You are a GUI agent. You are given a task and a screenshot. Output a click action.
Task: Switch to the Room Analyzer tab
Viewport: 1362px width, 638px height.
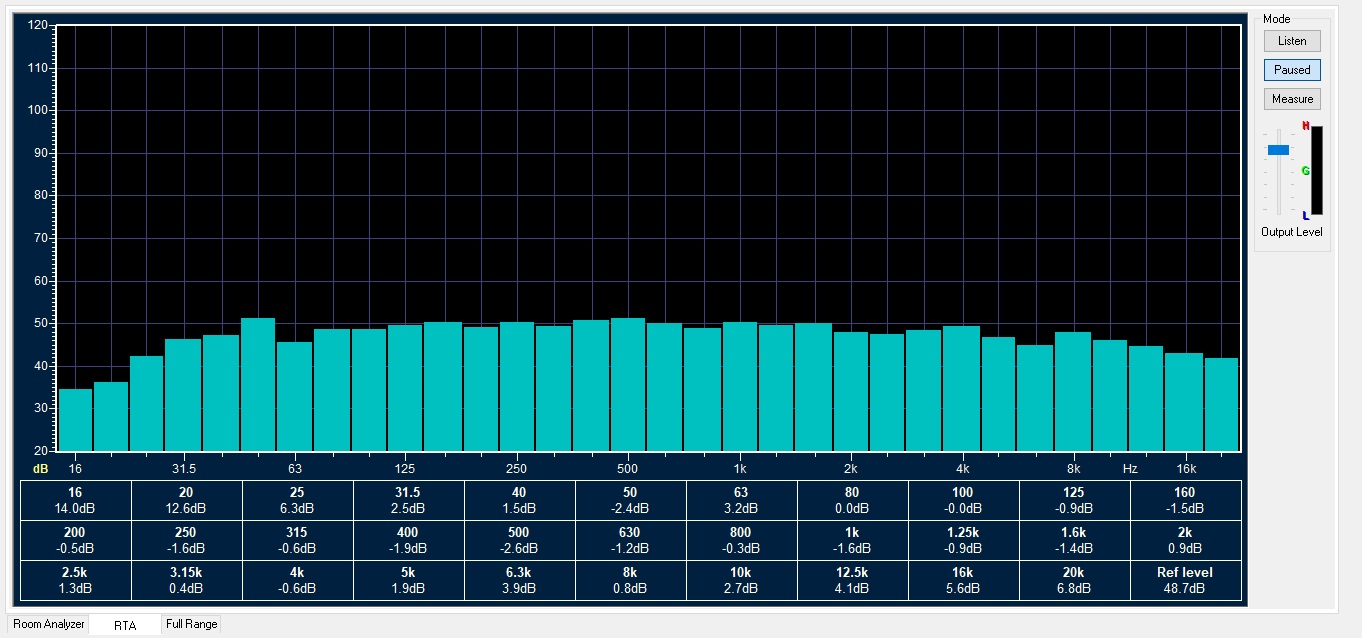coord(48,624)
